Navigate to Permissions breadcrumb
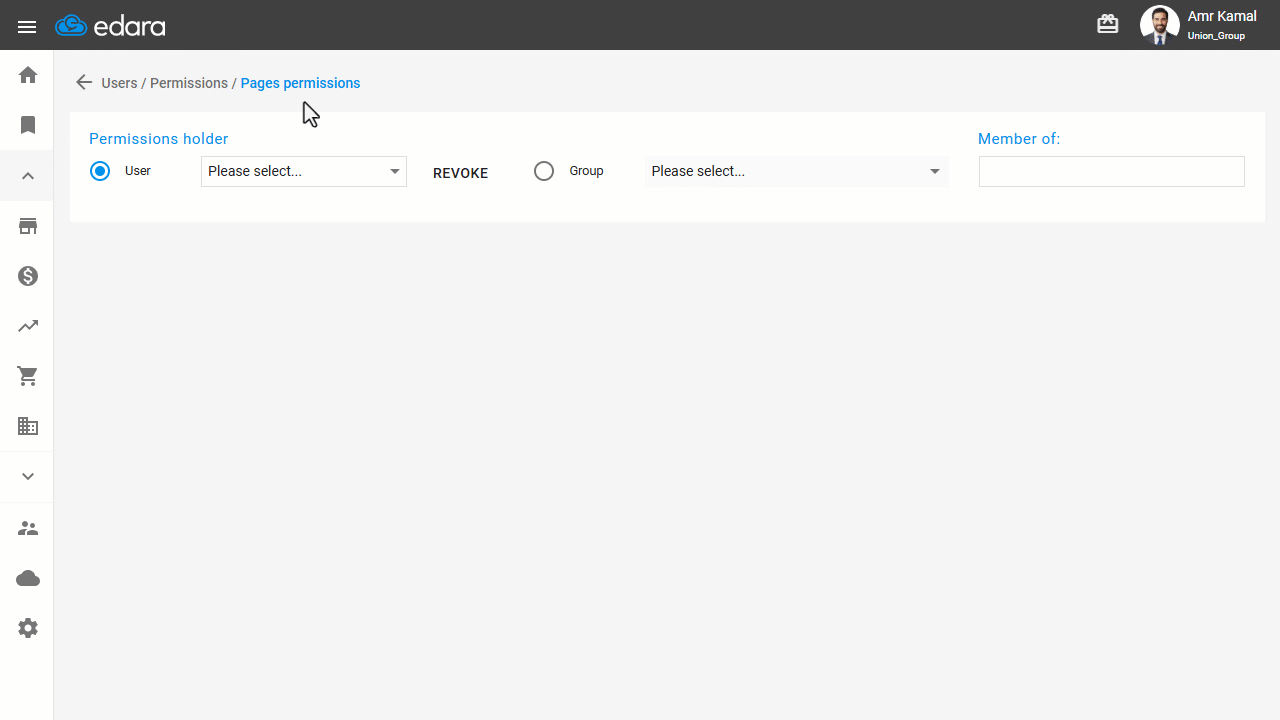Screen dimensions: 1280x720 (x=189, y=83)
